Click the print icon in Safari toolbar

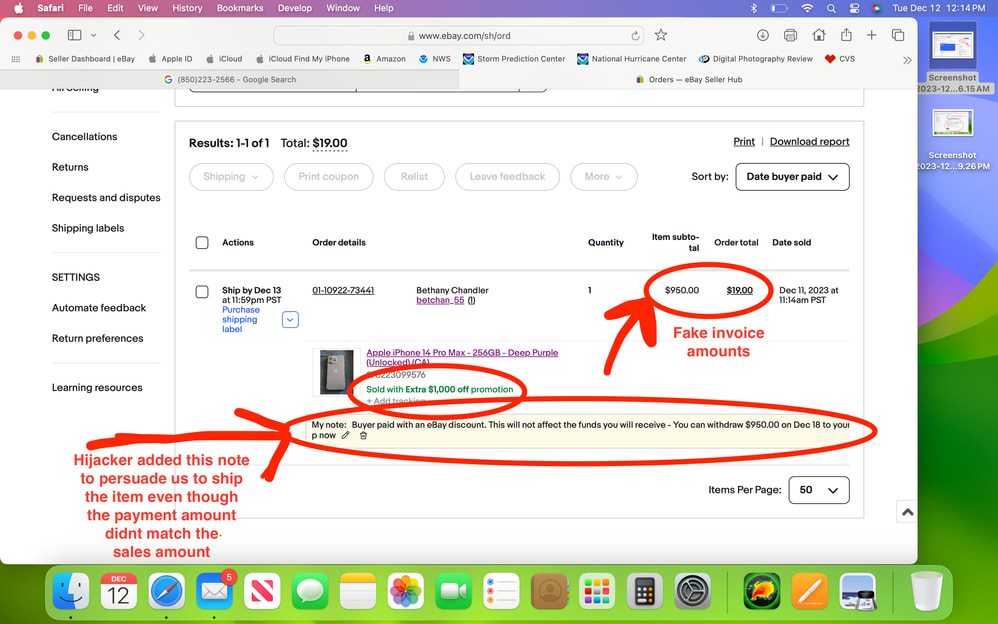(791, 35)
